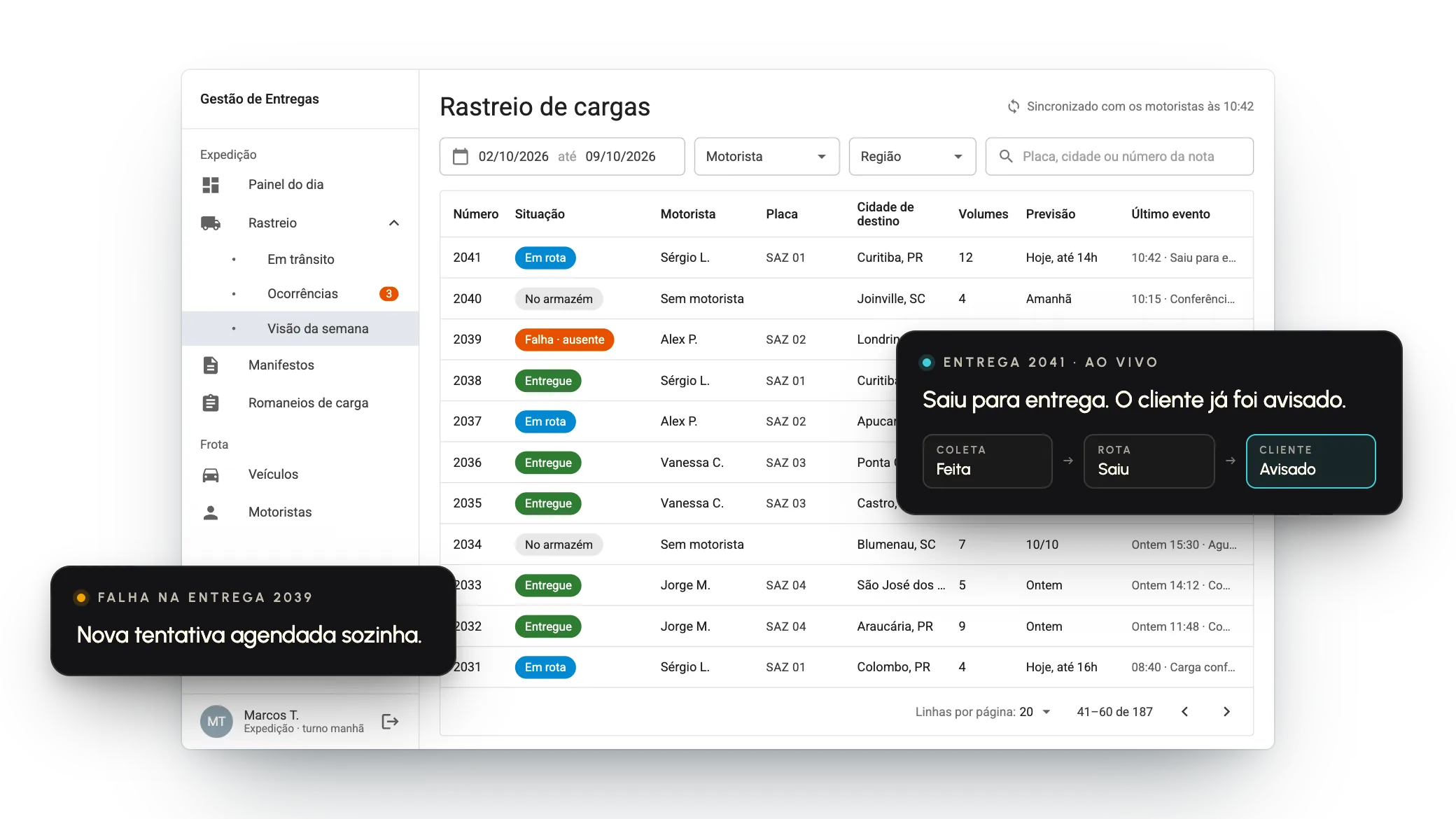Screen dimensions: 1456x819
Task: Open the date range picker field
Action: pyautogui.click(x=562, y=157)
